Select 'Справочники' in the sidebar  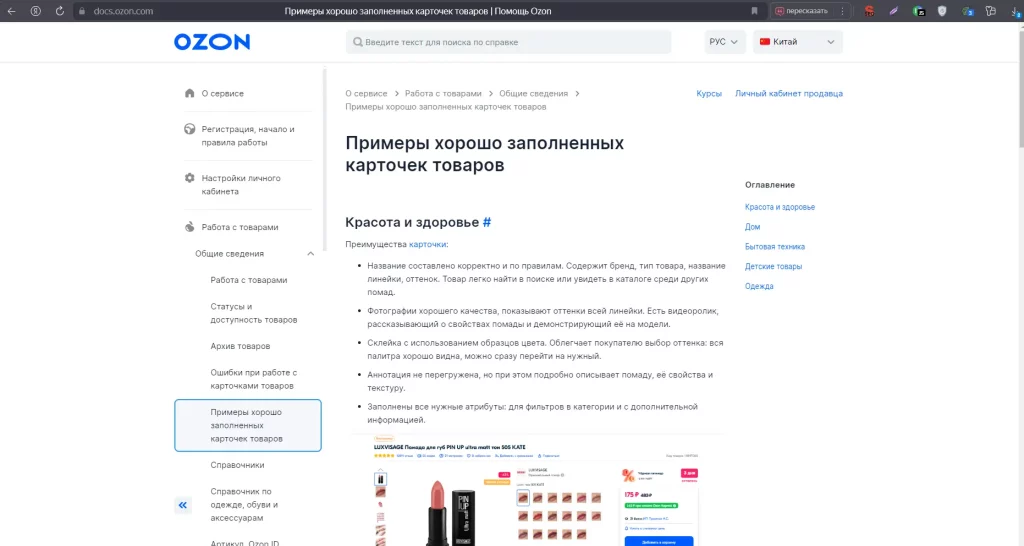tap(237, 465)
